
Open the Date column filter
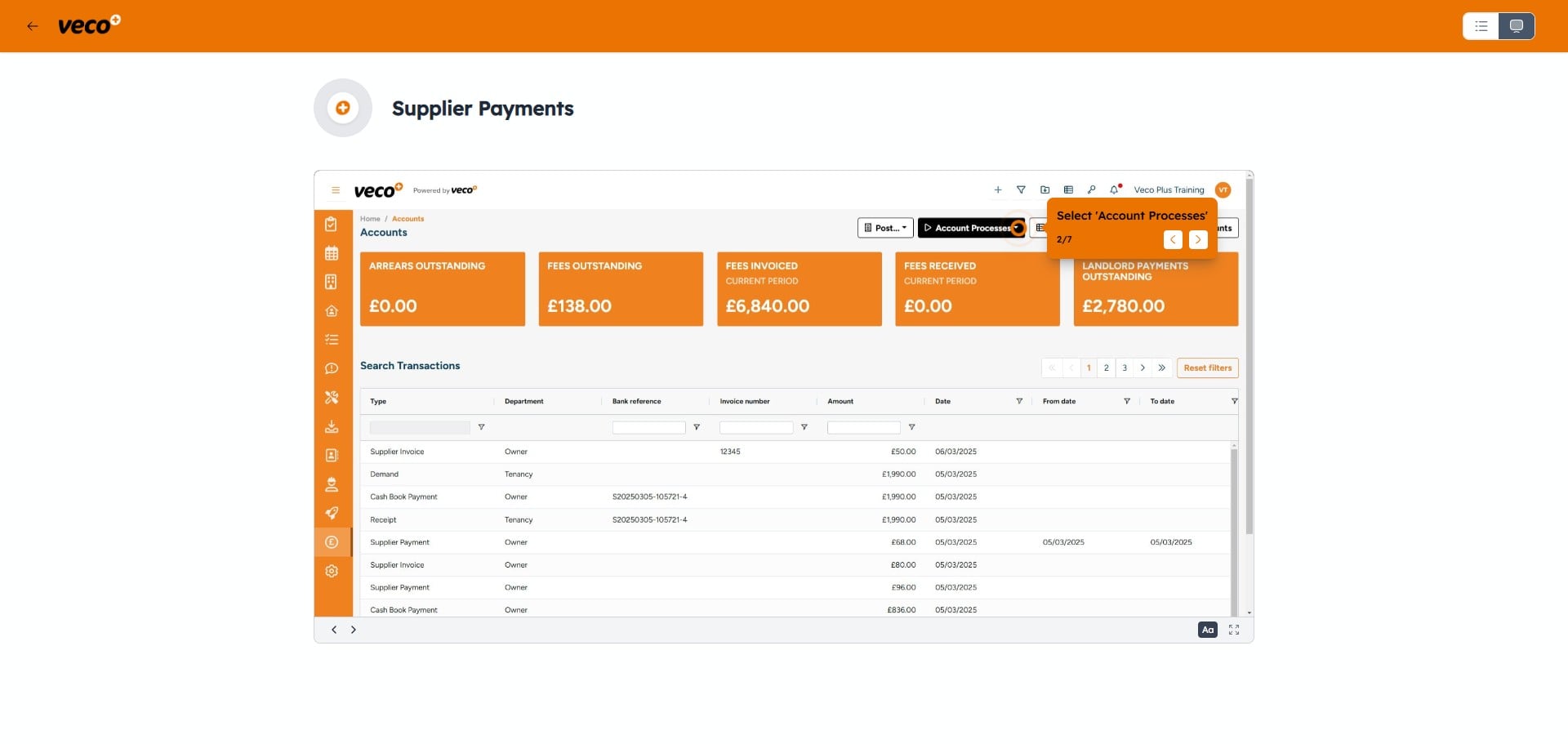[x=1019, y=402]
